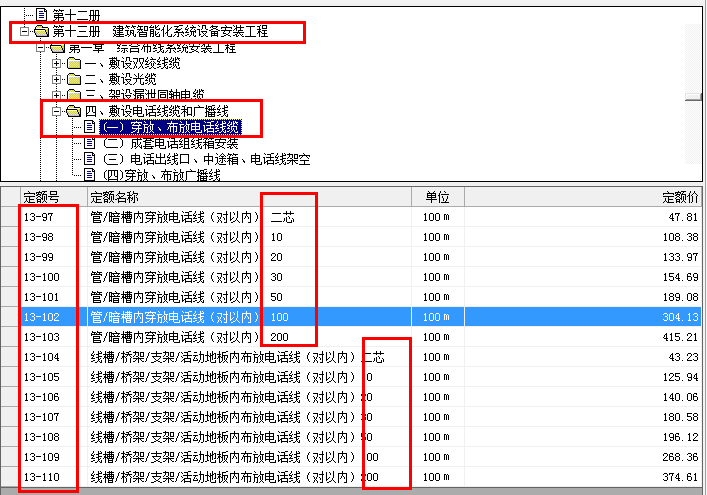Click the tree panel vertical scrollbar thumb
The image size is (707, 495).
693,97
